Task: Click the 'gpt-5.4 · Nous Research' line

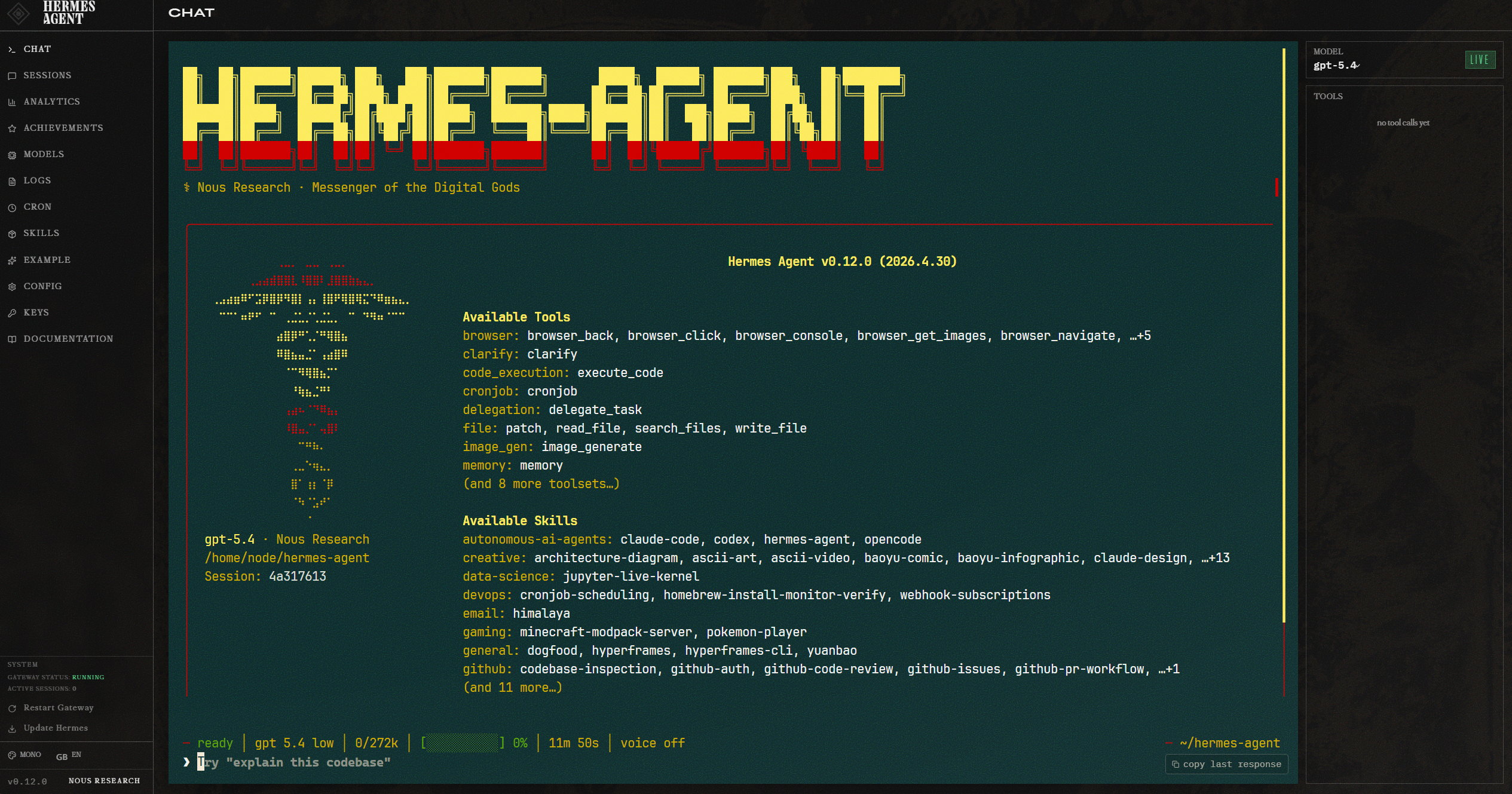Action: tap(287, 539)
